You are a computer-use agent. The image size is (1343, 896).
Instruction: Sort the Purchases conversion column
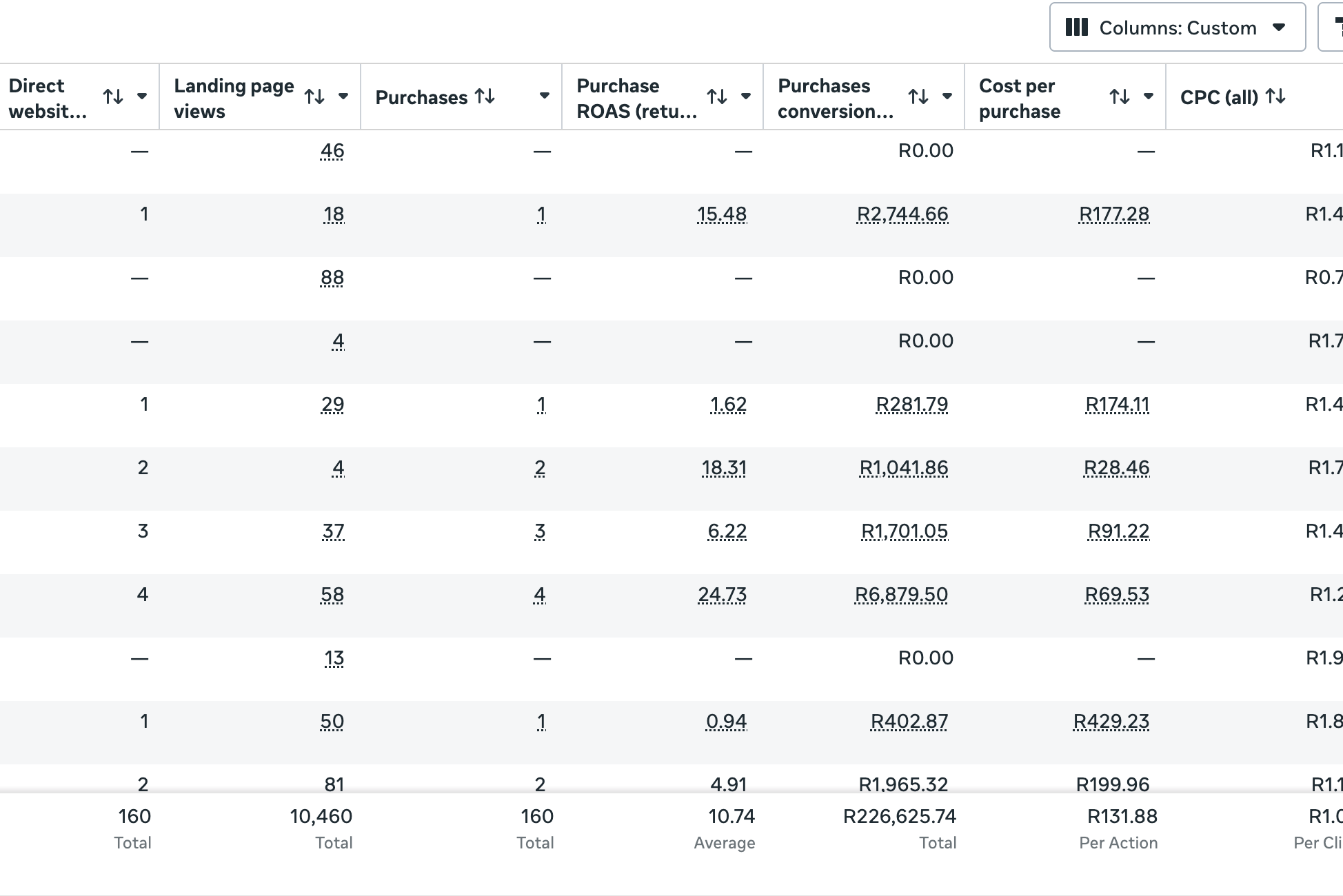tap(918, 96)
